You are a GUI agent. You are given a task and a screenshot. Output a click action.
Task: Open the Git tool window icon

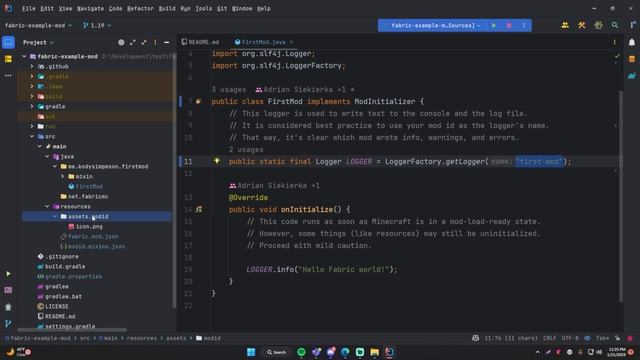click(8, 324)
